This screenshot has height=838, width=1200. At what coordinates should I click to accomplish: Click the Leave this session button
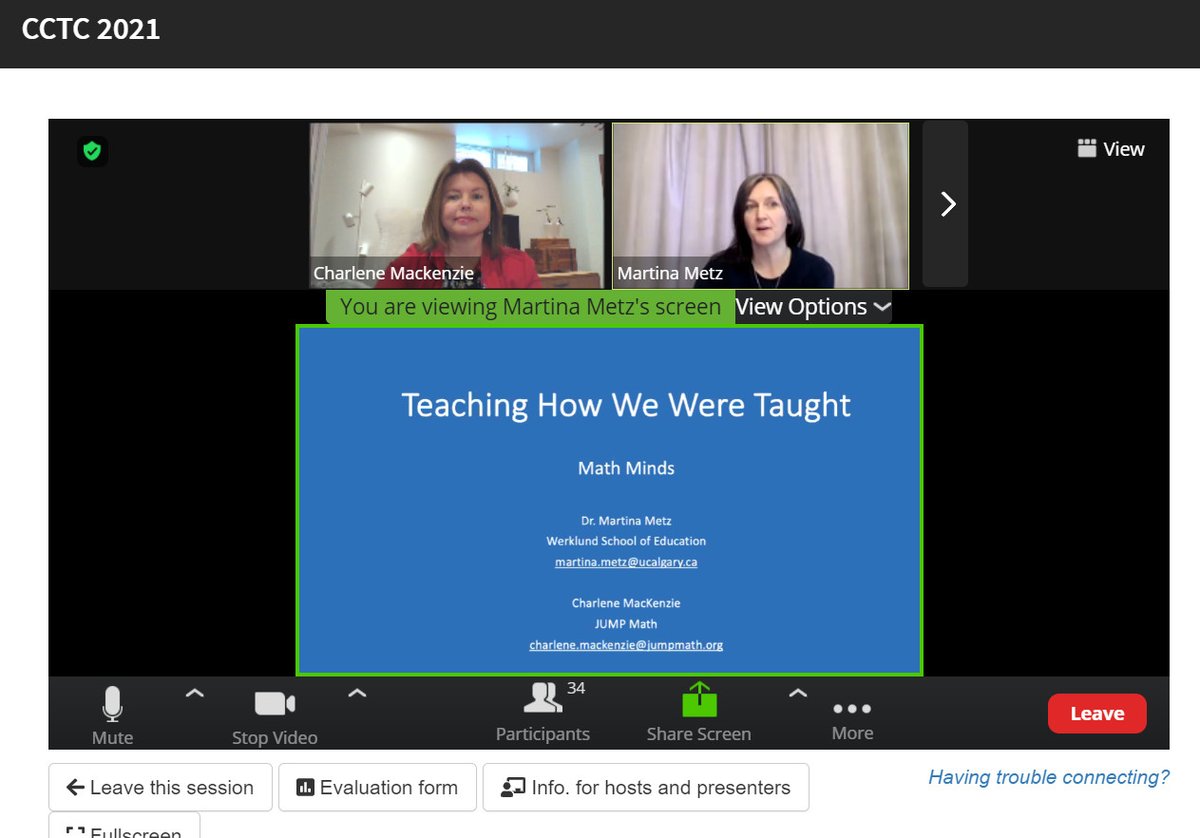coord(159,787)
